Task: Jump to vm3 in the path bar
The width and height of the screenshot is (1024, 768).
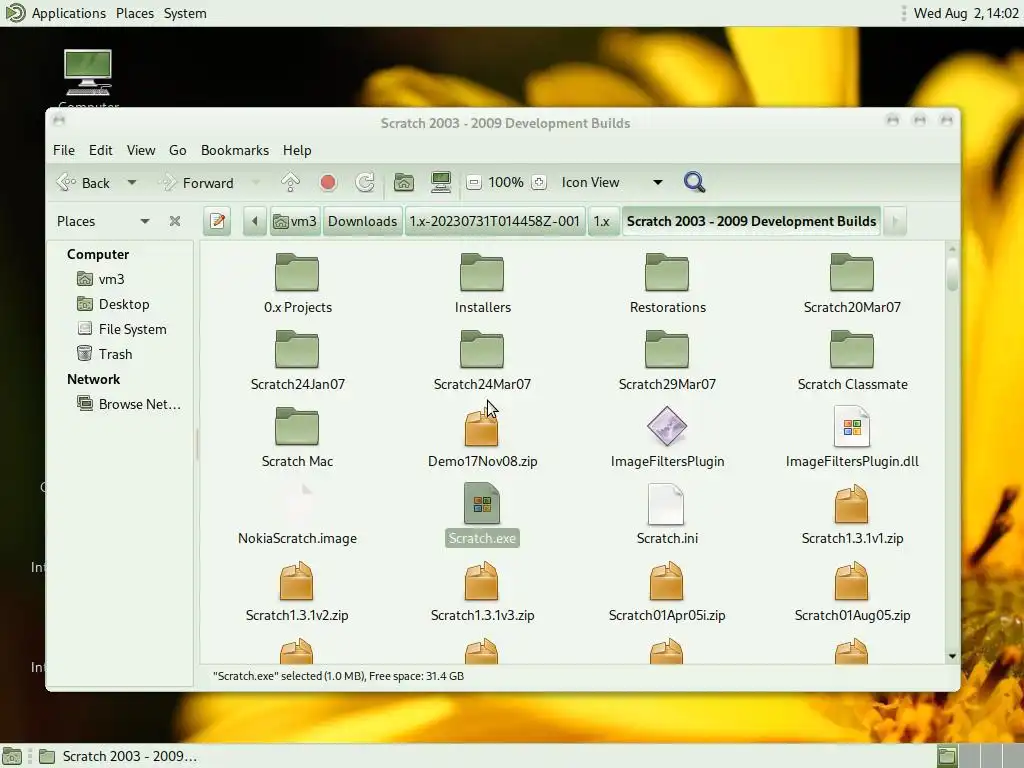Action: click(x=295, y=221)
